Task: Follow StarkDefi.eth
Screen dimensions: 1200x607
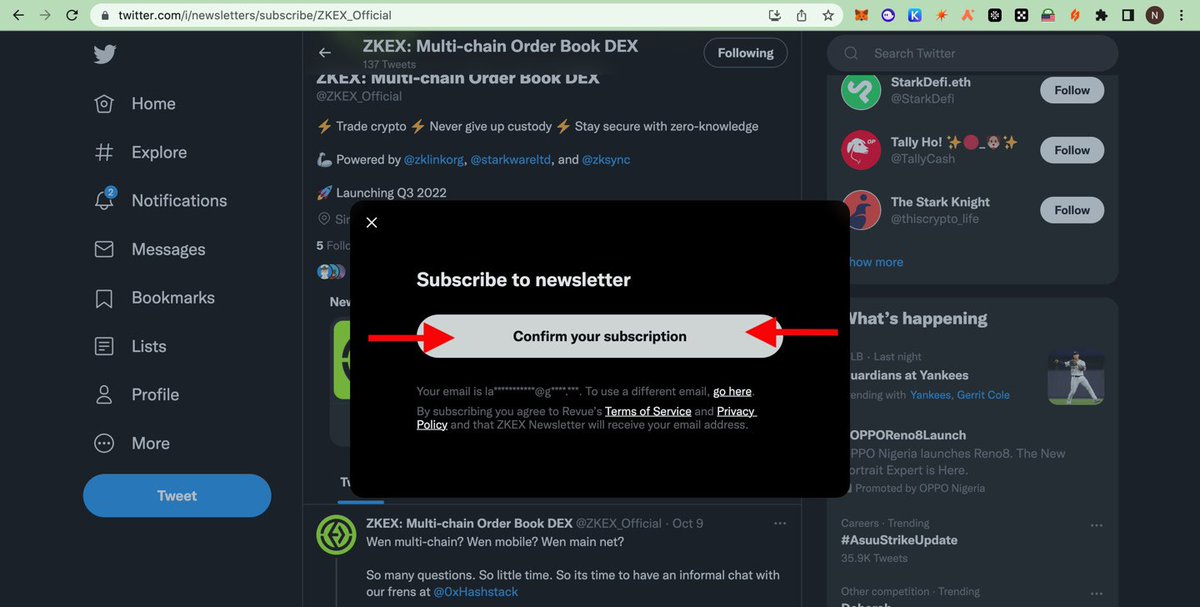Action: pos(1072,90)
